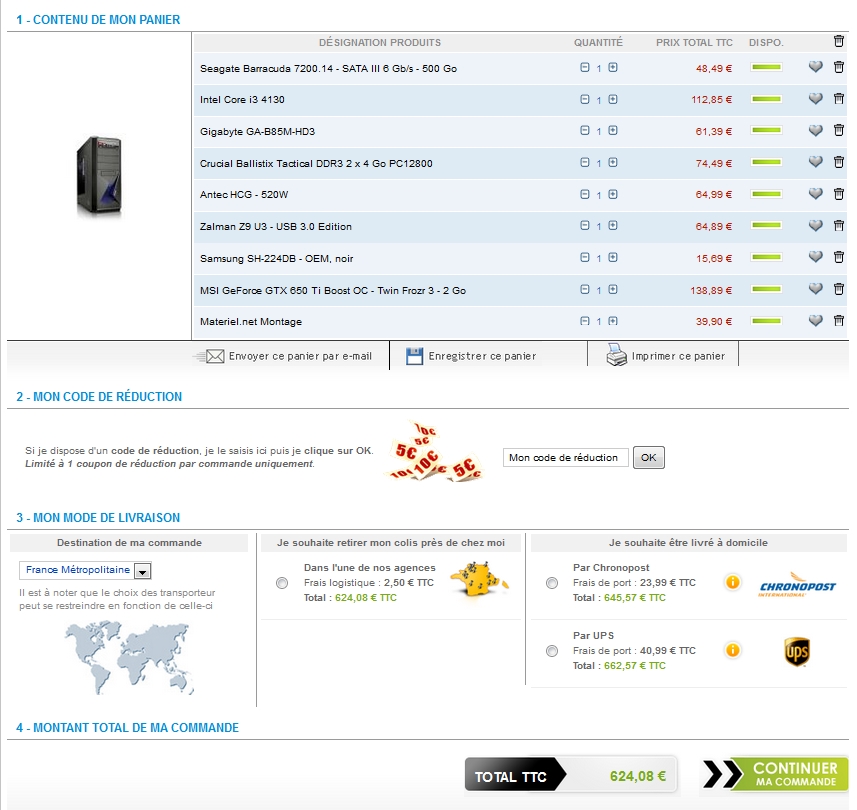The image size is (857, 810).
Task: Continue the order with Continuer ma commande
Action: (x=776, y=774)
